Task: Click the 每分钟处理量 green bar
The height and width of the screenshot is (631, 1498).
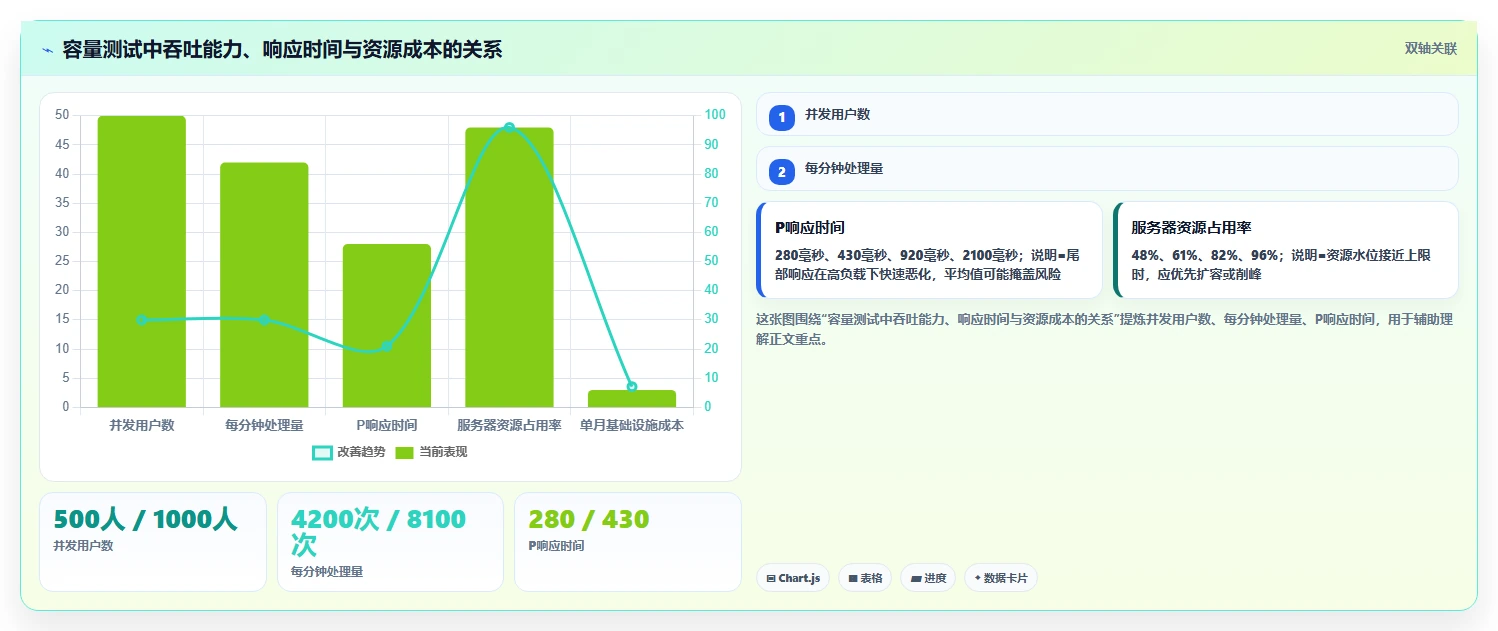Action: (x=264, y=285)
